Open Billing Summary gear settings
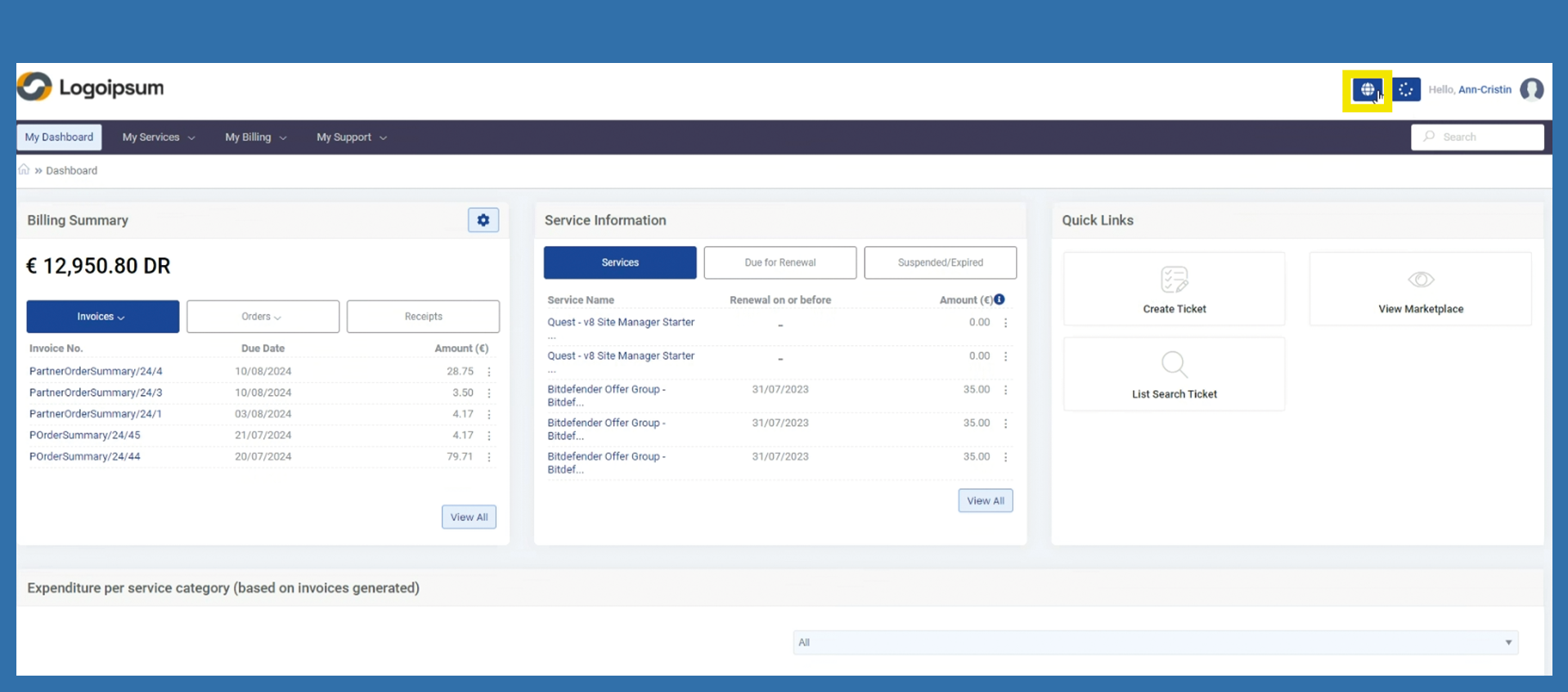Viewport: 1568px width, 692px height. [x=483, y=220]
